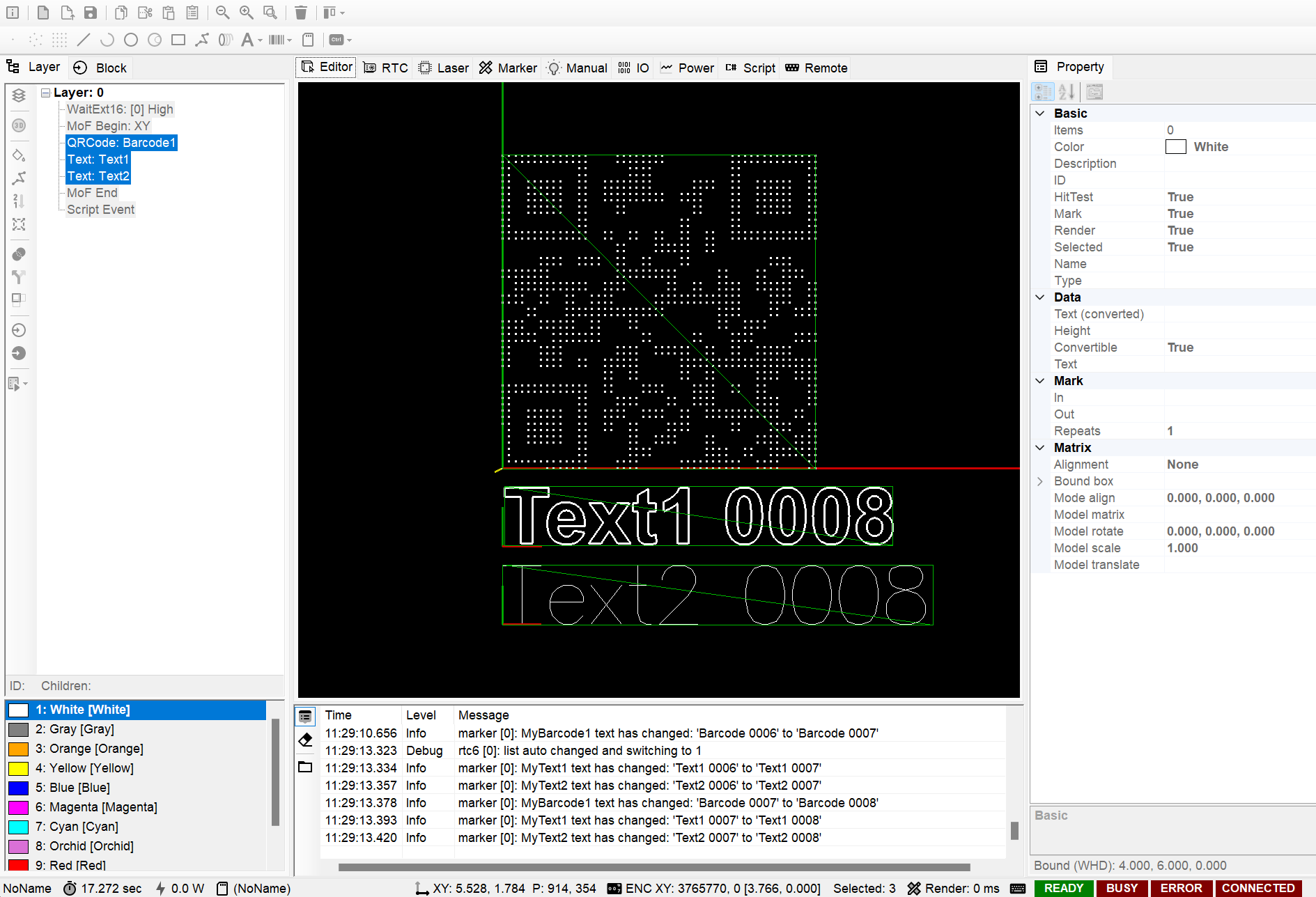Viewport: 1316px width, 897px height.
Task: Collapse the Data property section
Action: tap(1040, 297)
